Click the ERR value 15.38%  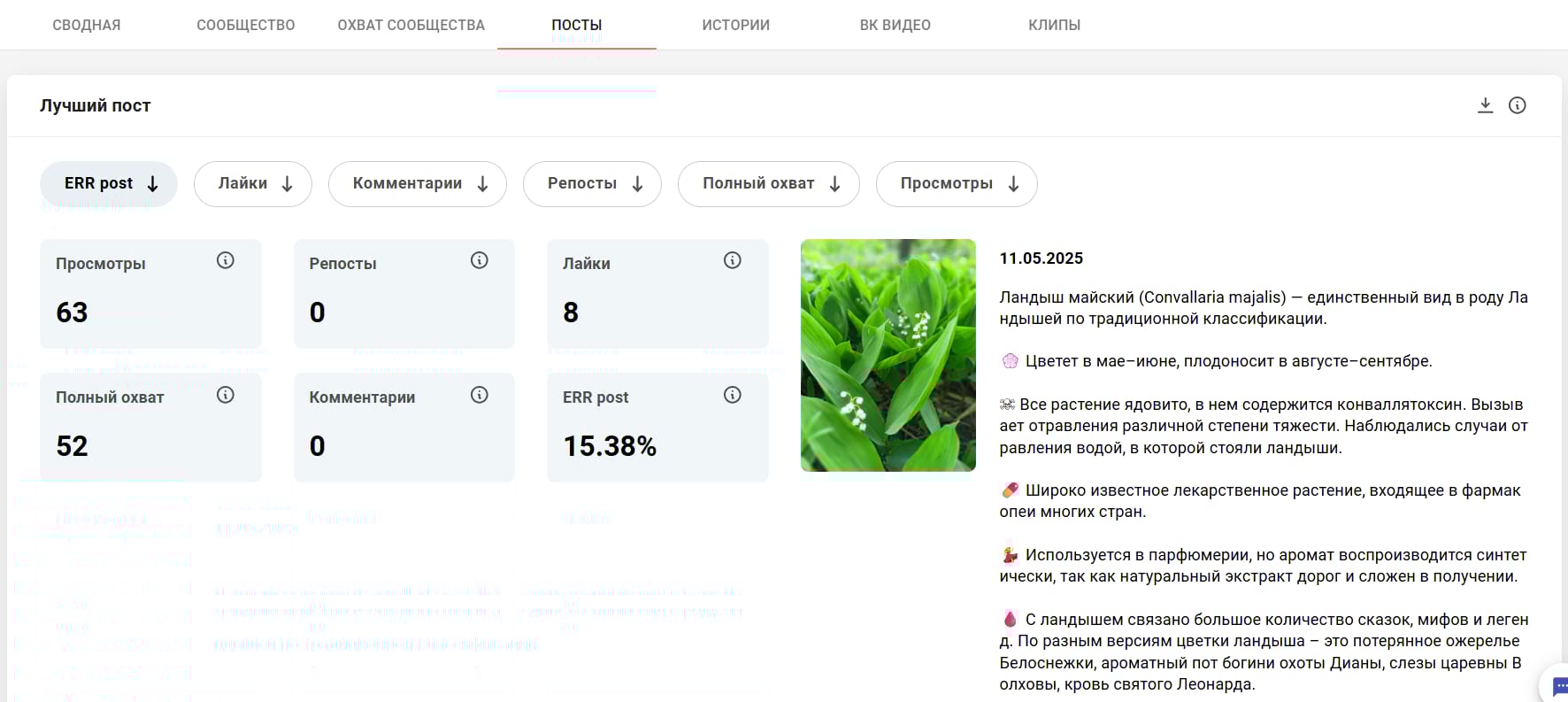(610, 446)
